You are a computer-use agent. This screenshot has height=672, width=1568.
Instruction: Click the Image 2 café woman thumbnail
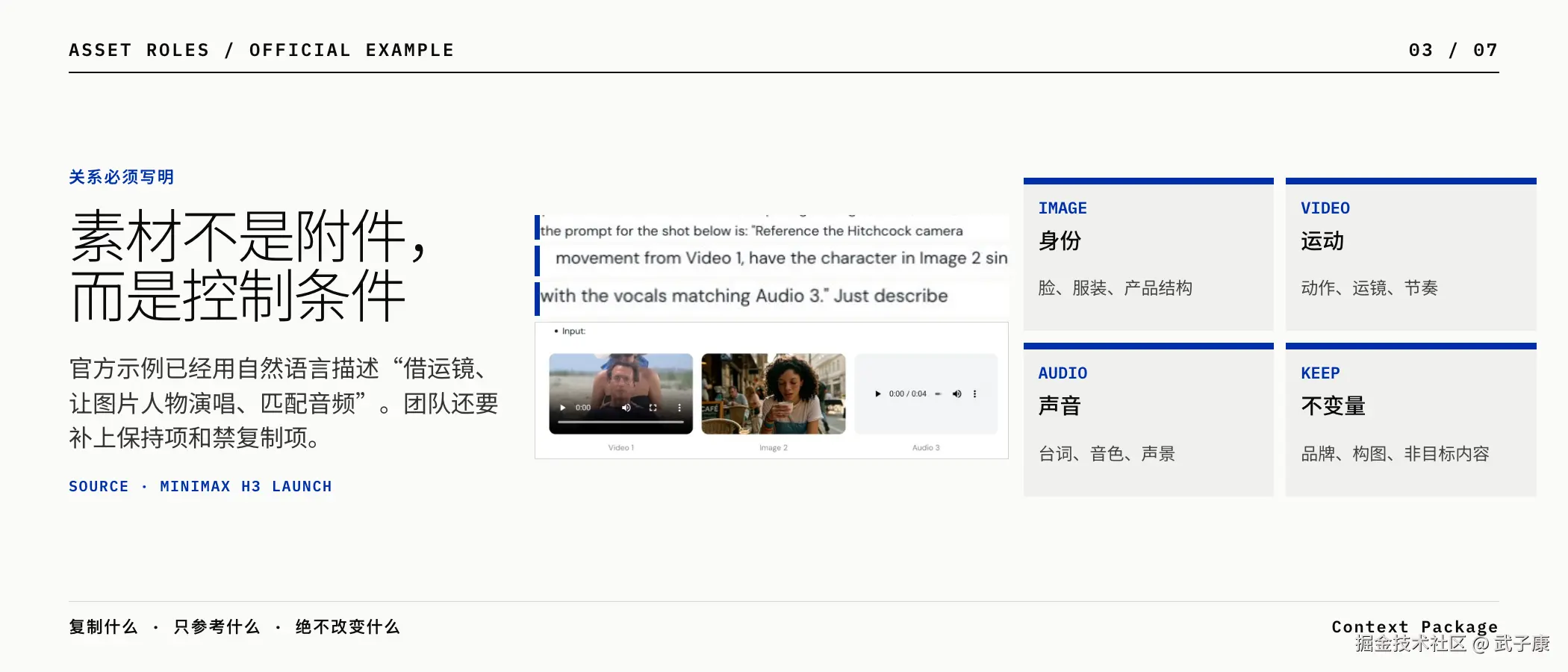[774, 393]
